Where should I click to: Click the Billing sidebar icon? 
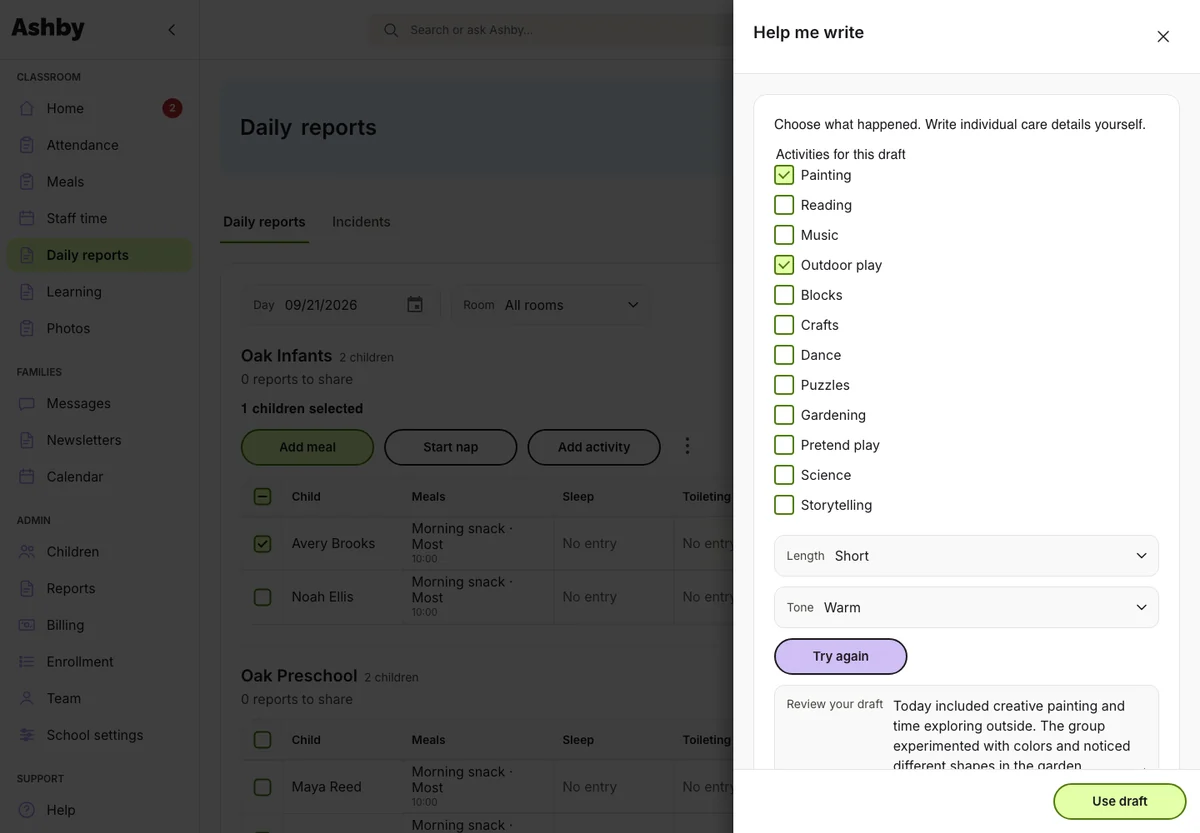pyautogui.click(x=27, y=625)
